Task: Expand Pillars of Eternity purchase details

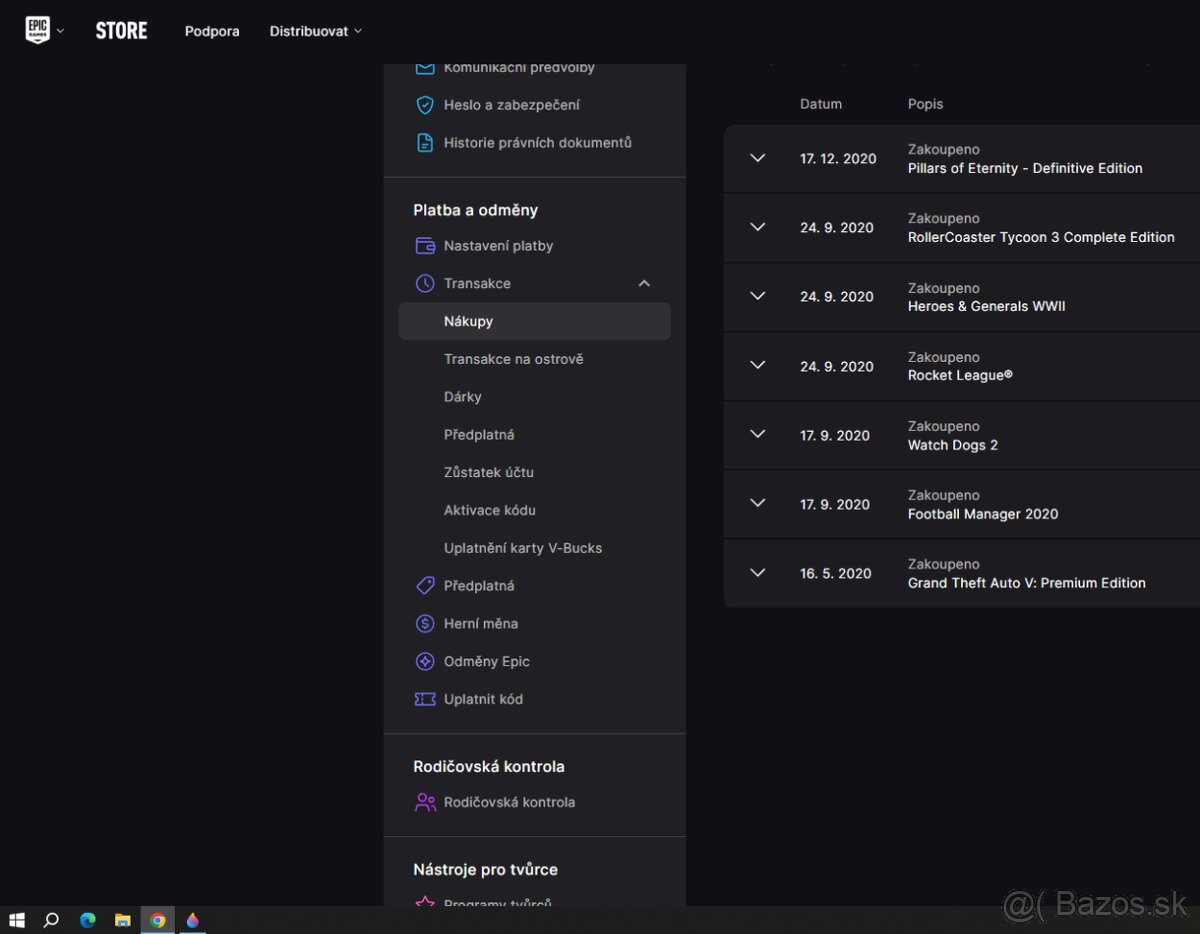Action: point(757,158)
